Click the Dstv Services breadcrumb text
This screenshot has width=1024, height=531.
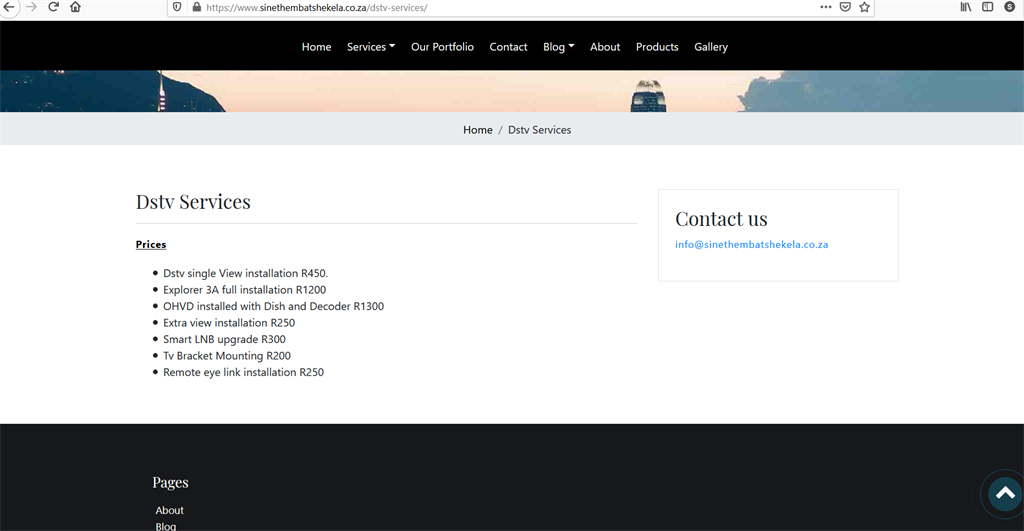[x=539, y=130]
